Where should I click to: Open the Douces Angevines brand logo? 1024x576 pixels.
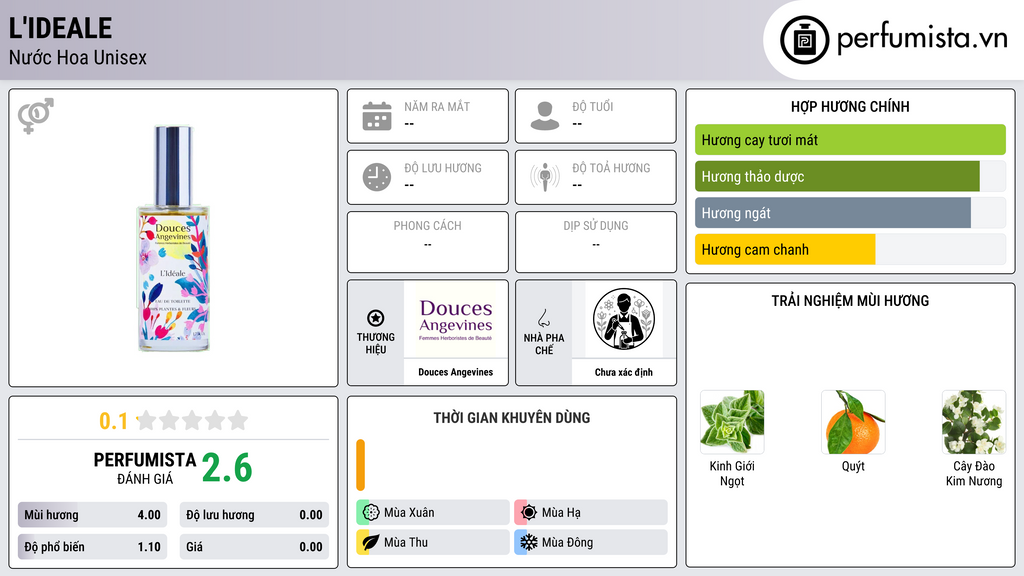click(456, 319)
